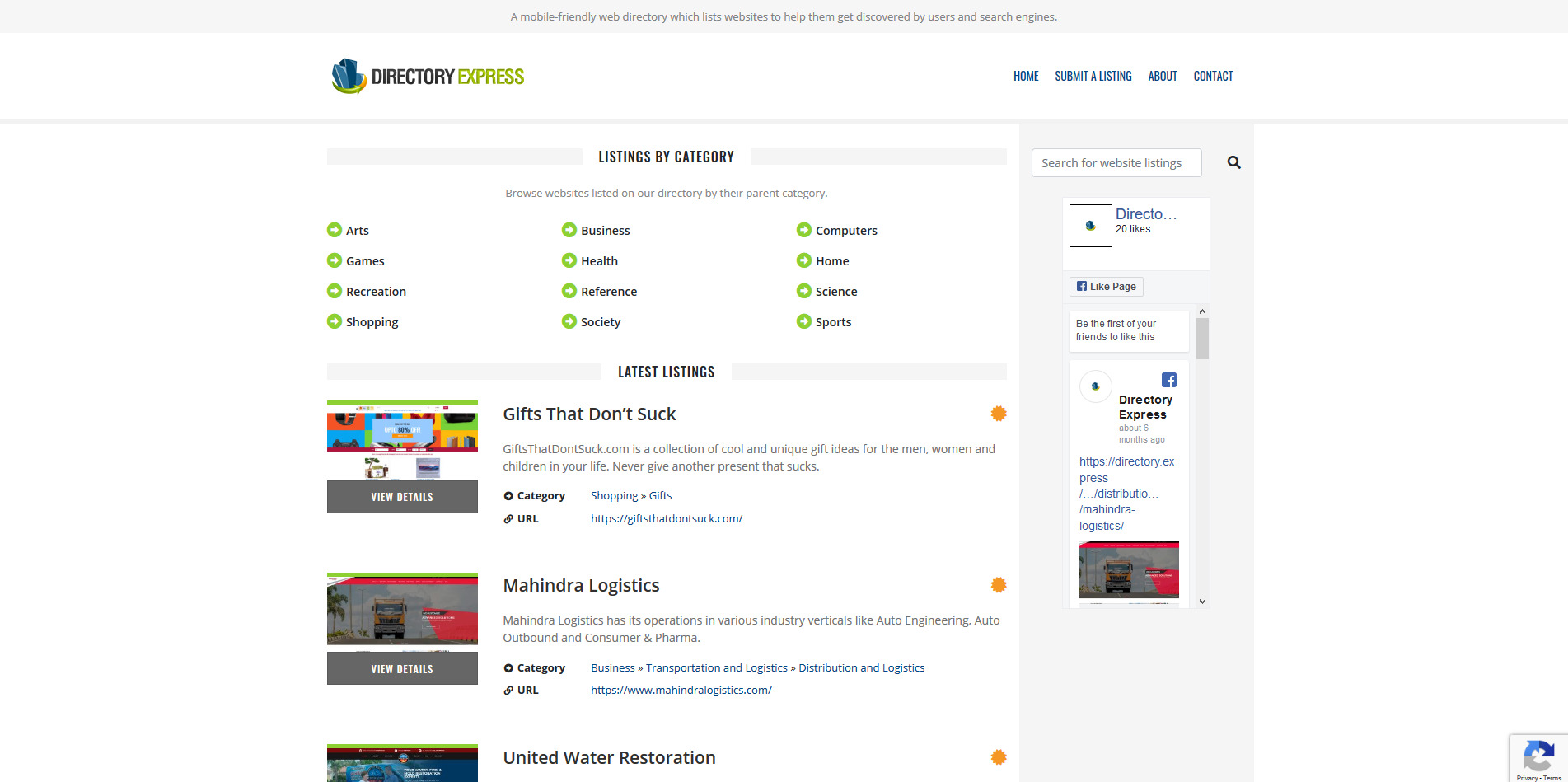Click Facebook widget scroll up arrow

click(1203, 311)
